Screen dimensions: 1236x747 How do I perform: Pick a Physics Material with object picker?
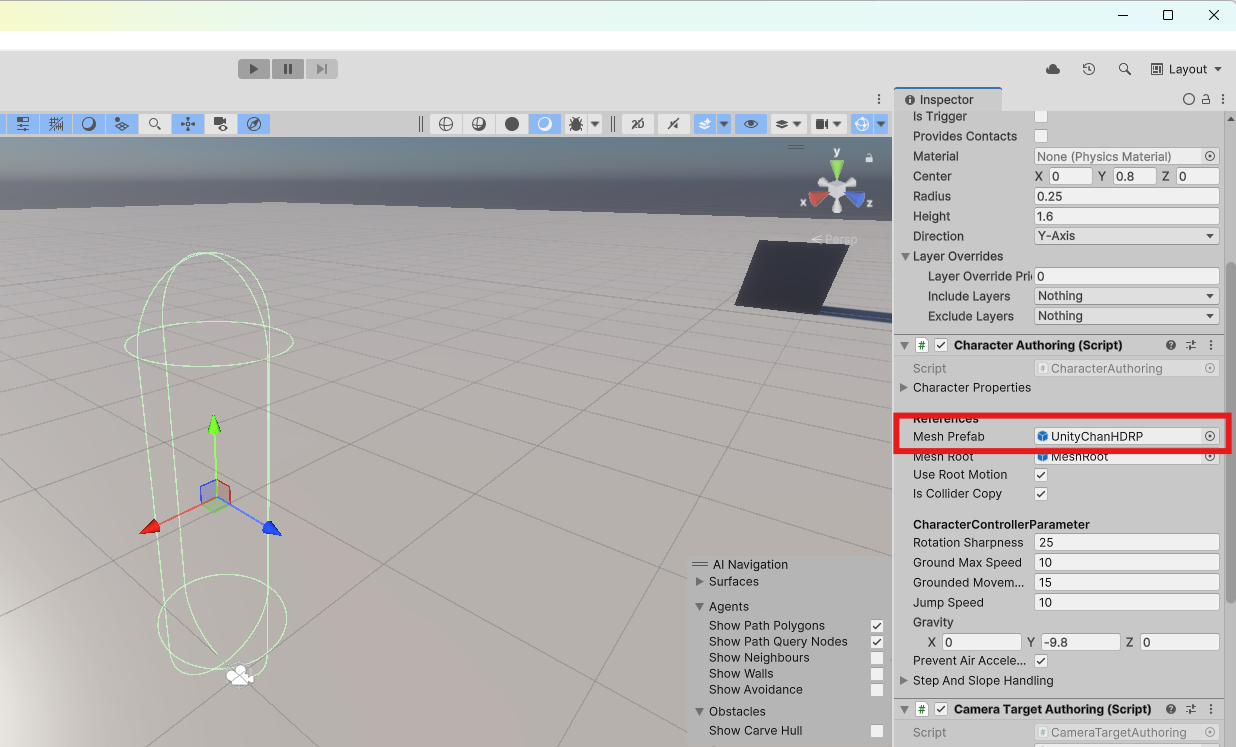tap(1210, 156)
